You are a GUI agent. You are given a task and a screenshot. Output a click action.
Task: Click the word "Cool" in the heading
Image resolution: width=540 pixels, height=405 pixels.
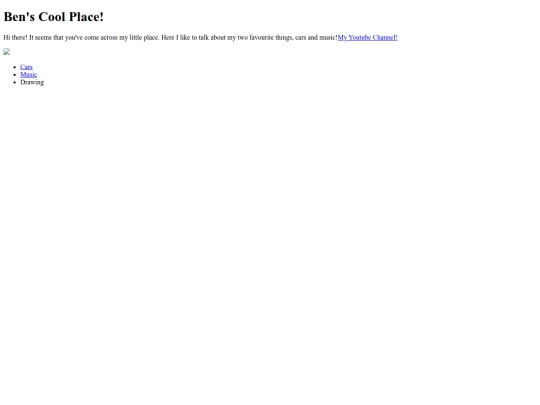click(x=52, y=17)
